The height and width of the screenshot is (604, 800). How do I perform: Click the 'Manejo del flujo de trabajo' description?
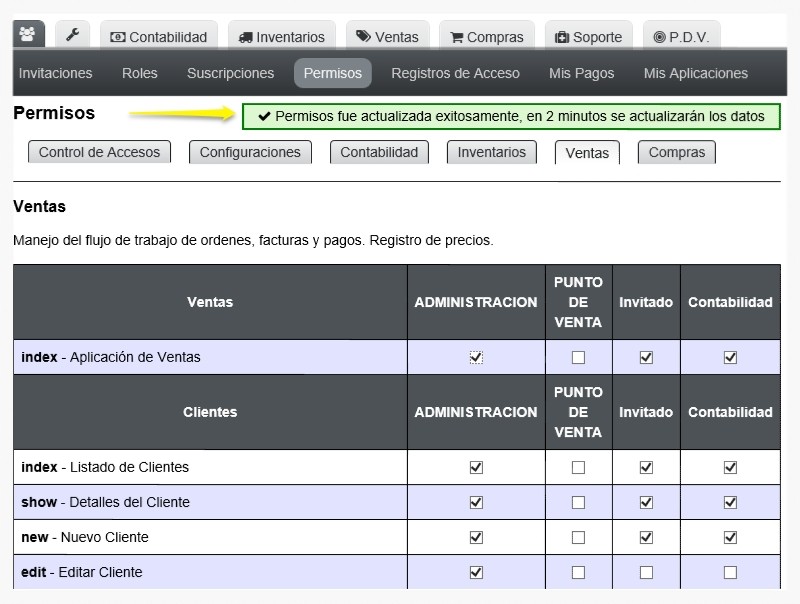[x=253, y=240]
